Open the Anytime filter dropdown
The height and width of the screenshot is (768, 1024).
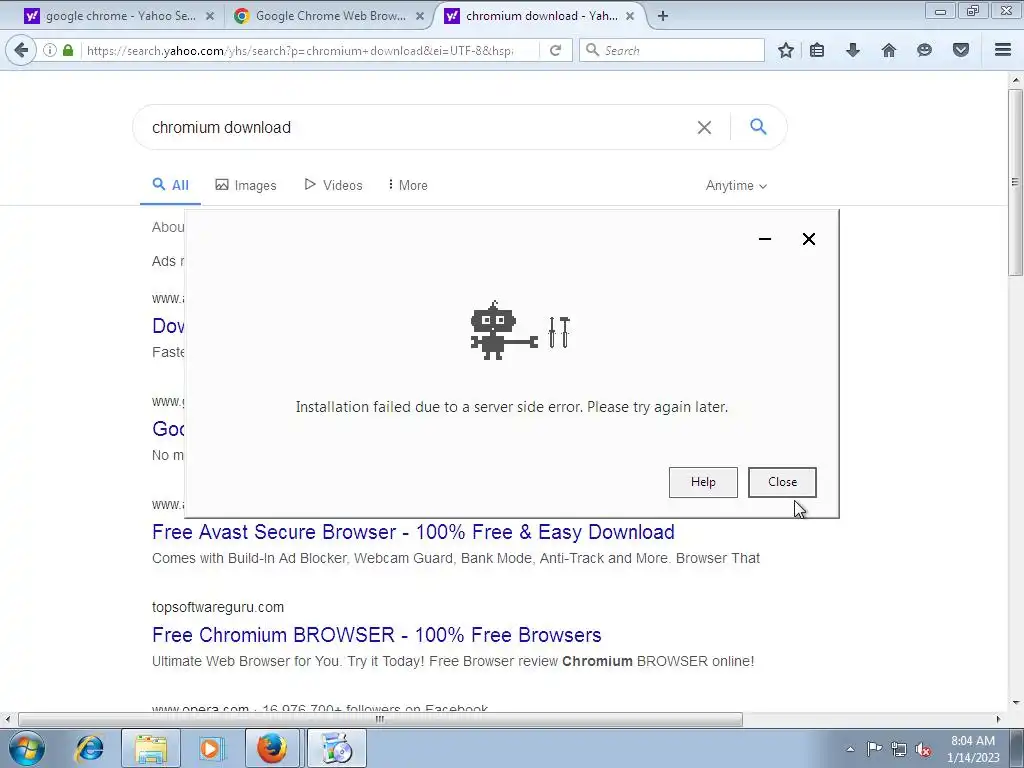[736, 185]
